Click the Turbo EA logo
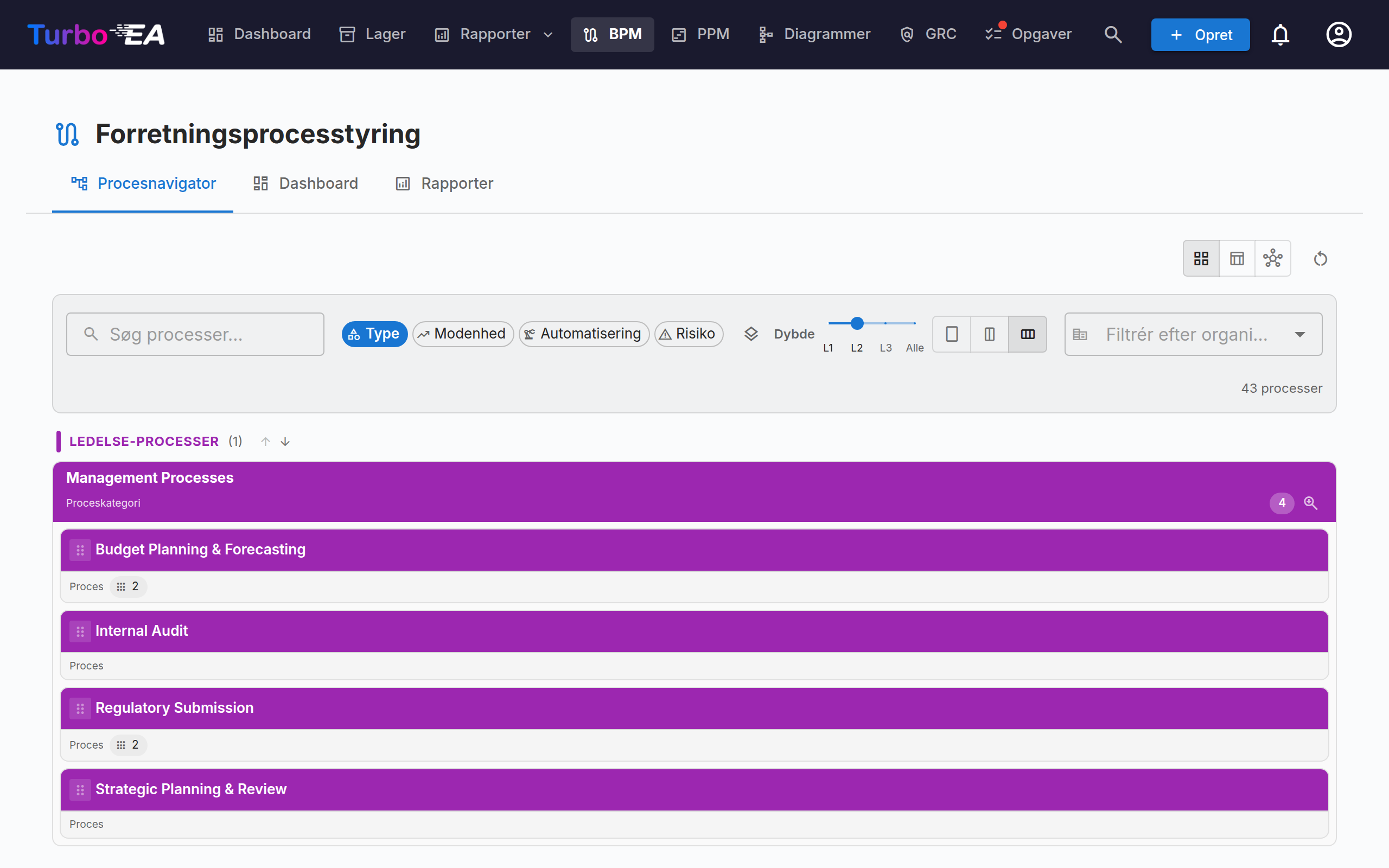Screen dimensions: 1389x868 [96, 34]
